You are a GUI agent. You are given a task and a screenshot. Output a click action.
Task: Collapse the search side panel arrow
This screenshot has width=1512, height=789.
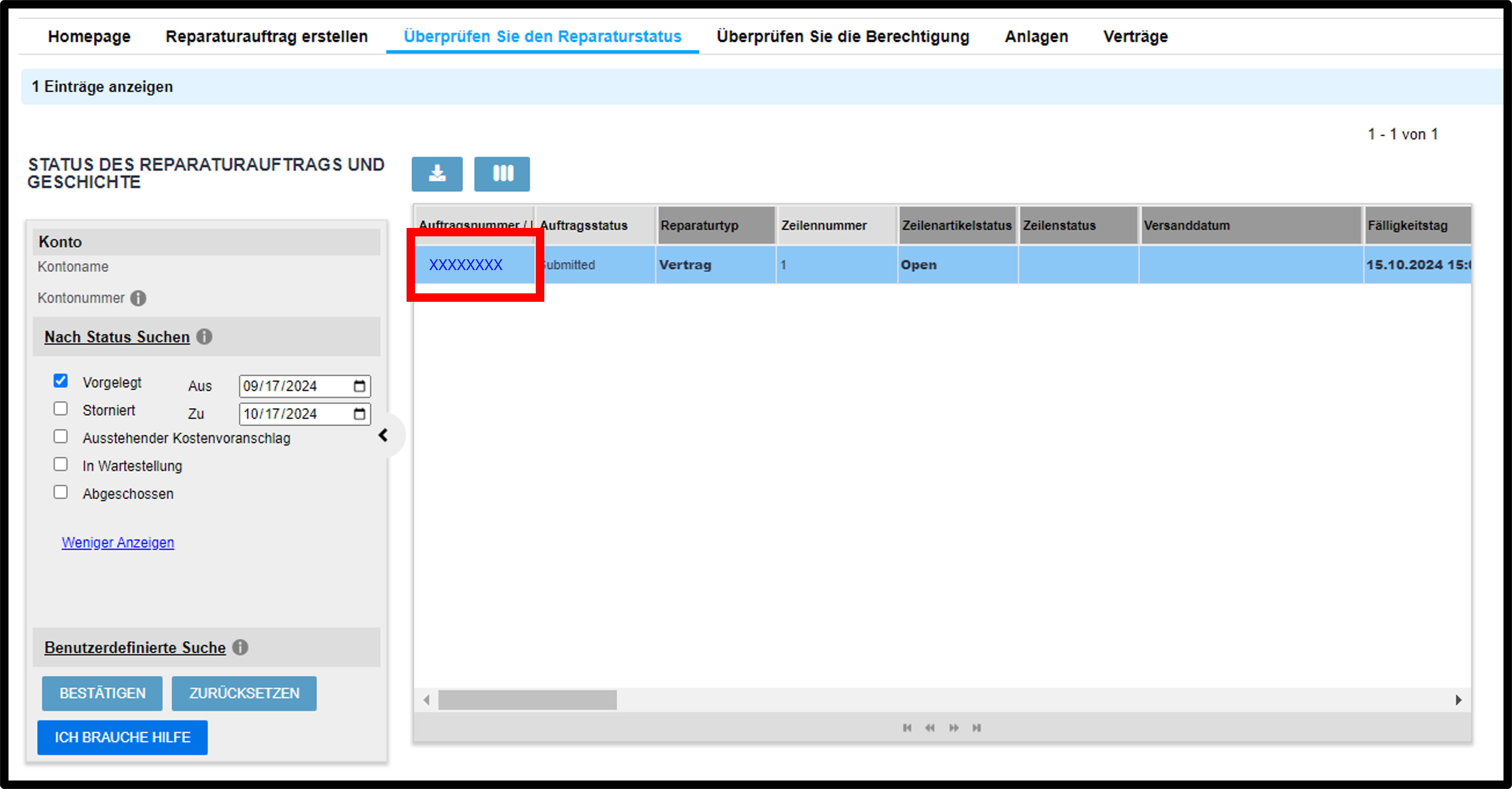[383, 435]
